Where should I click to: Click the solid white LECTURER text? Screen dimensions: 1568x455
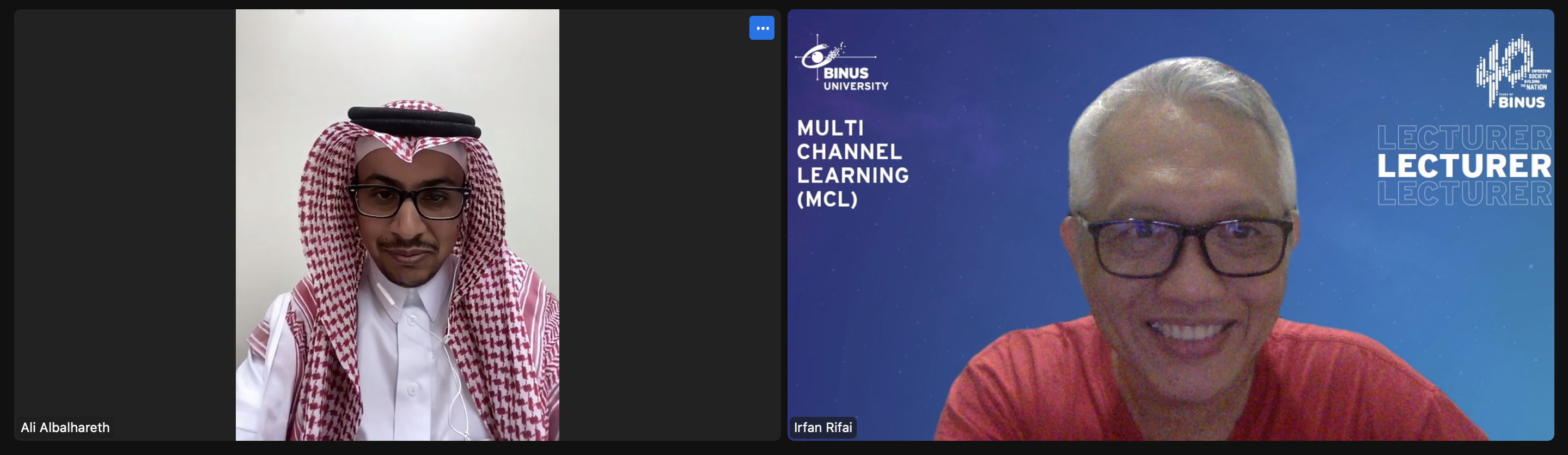(x=1465, y=166)
